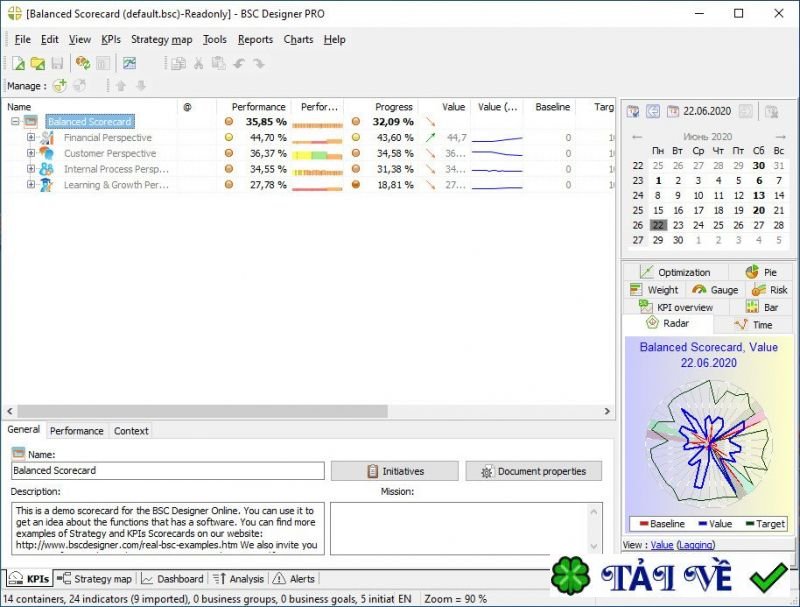Select the Gauge chart tab

coord(715,290)
